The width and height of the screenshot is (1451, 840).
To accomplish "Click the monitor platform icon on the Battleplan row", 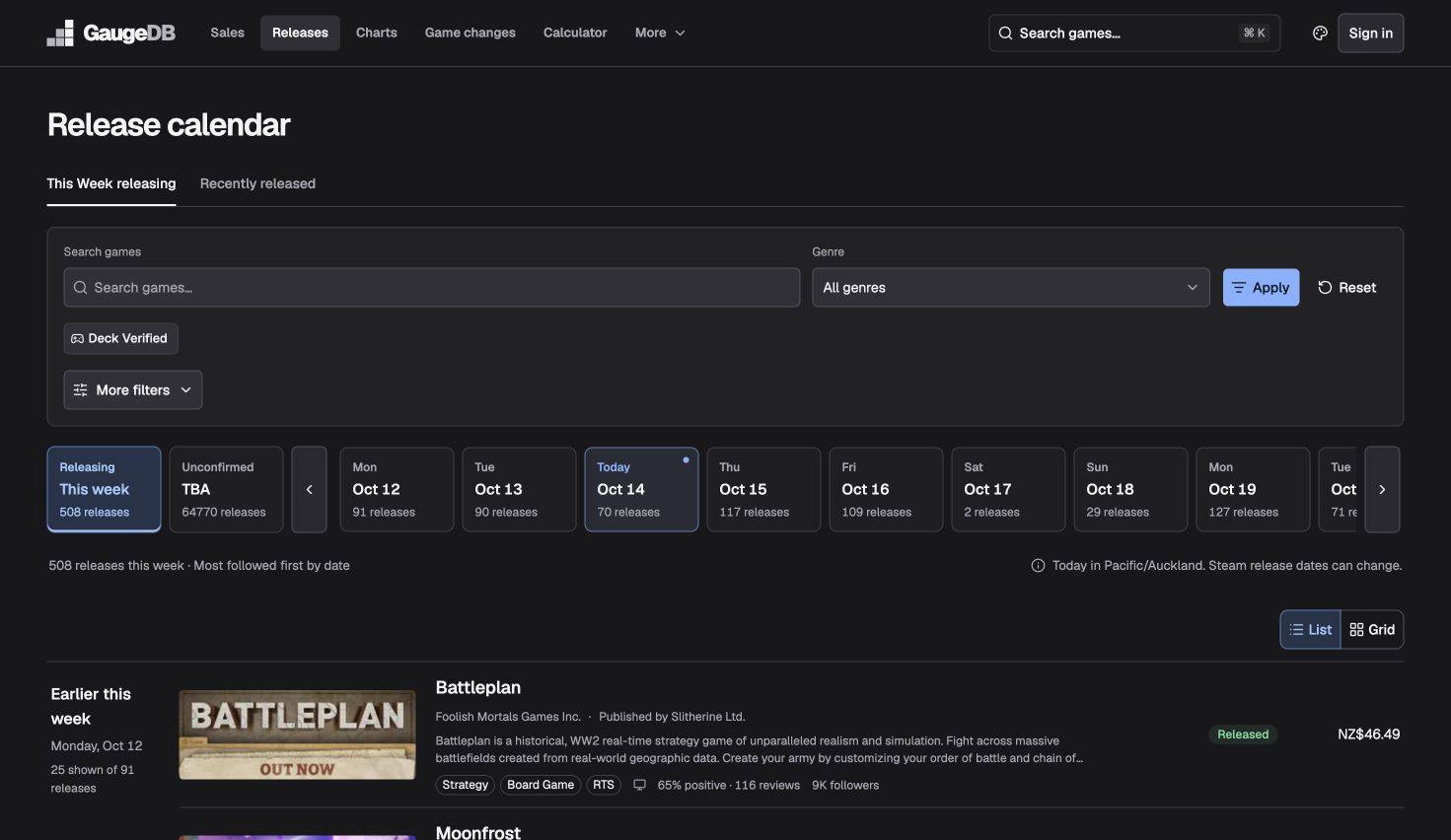I will [639, 785].
